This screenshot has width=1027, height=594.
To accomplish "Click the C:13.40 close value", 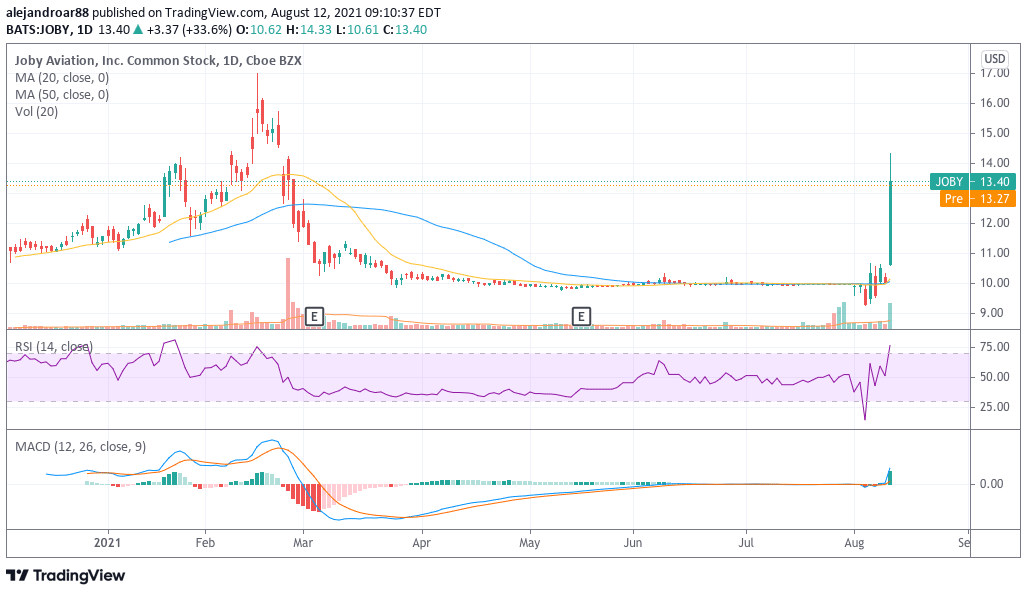I will pos(405,29).
